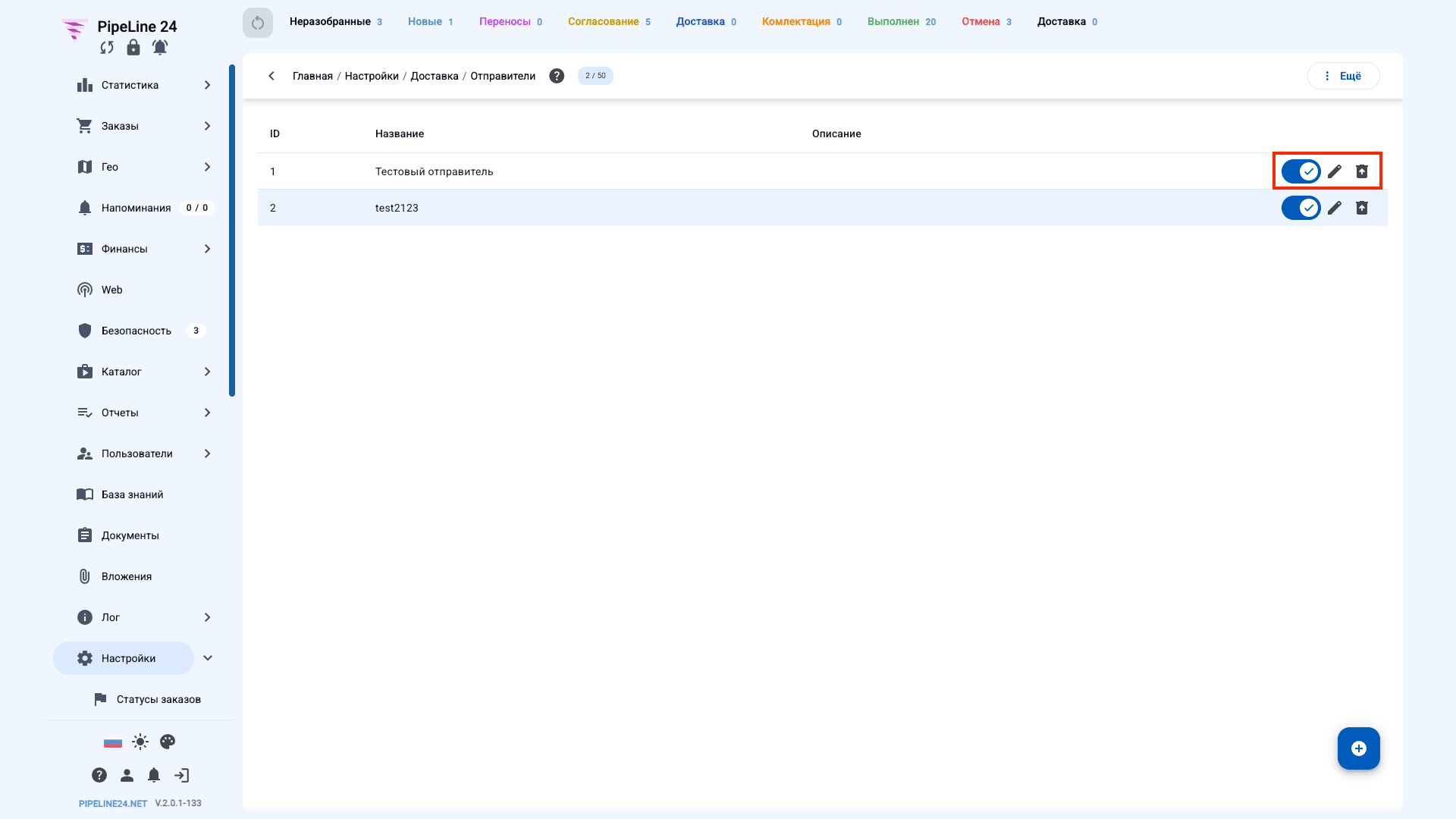Open Напоминания in the sidebar
The width and height of the screenshot is (1456, 819).
[x=135, y=208]
